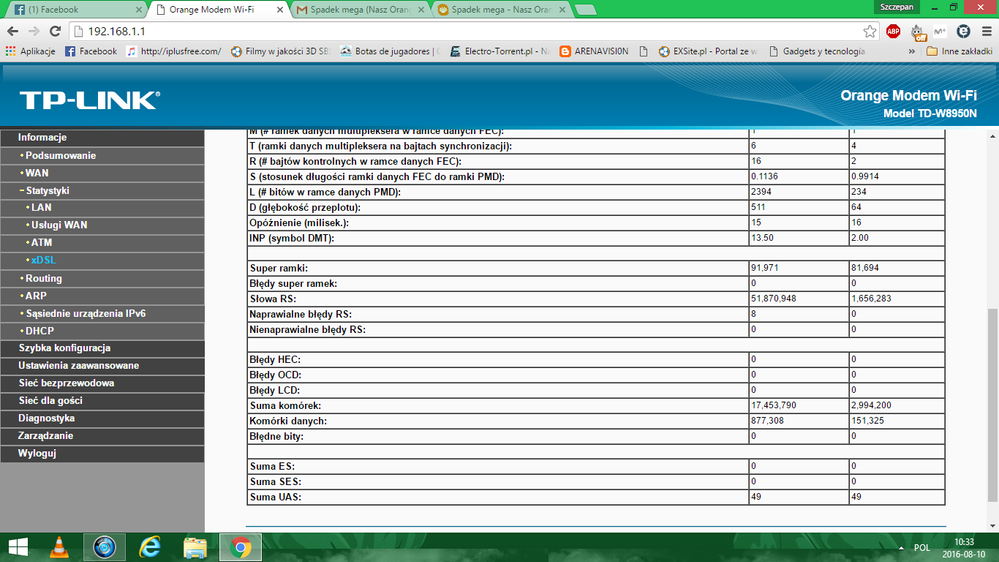Viewport: 999px width, 562px height.
Task: Open Internet Explorer from the taskbar
Action: 150,547
